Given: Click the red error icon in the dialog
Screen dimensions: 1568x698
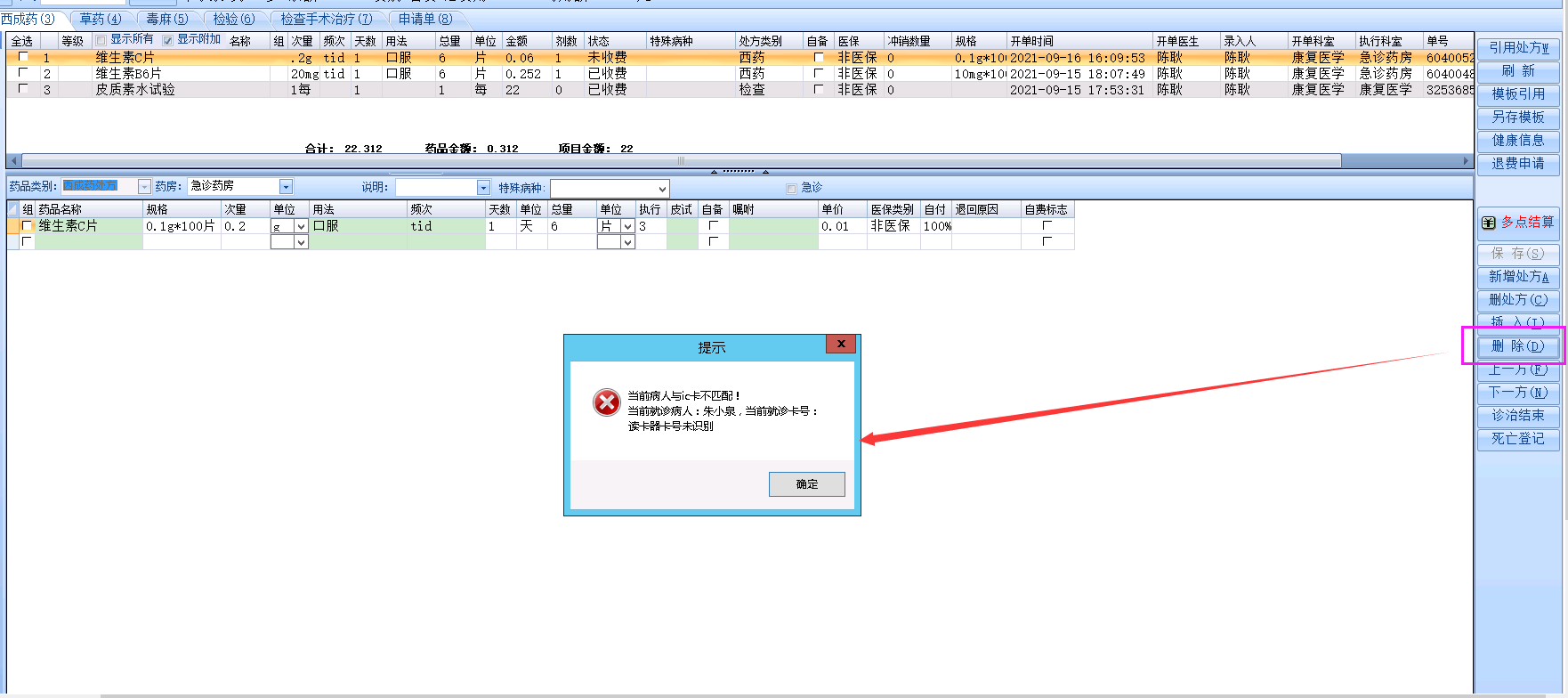Looking at the screenshot, I should 607,402.
